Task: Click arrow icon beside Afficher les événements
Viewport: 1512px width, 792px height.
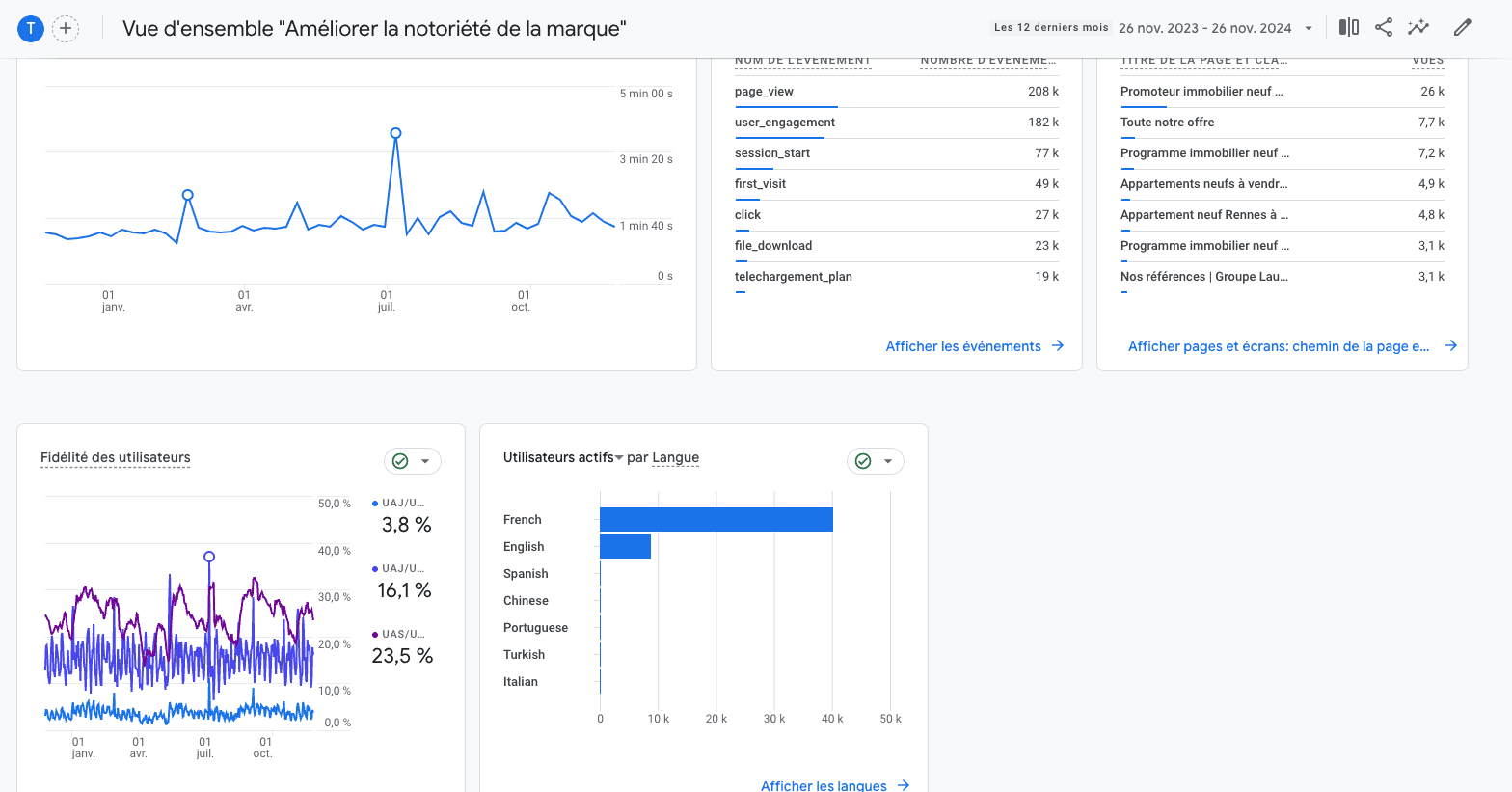Action: coord(1058,345)
